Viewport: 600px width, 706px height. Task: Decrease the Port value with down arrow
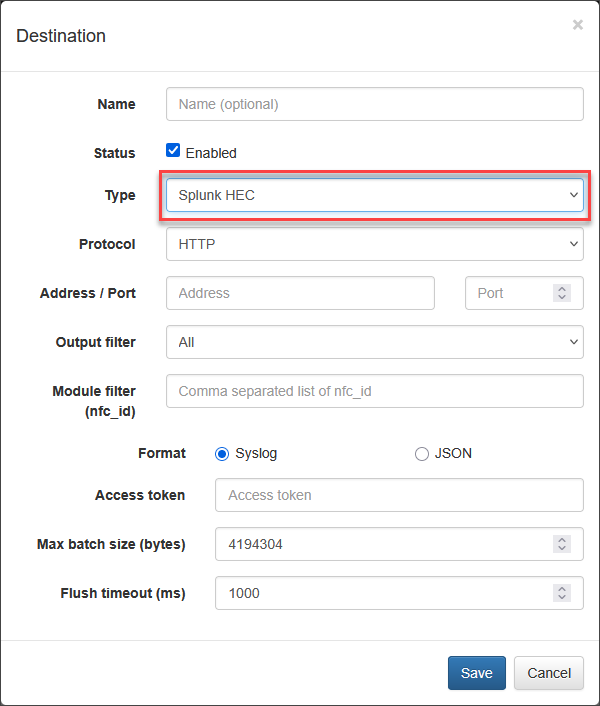[562, 297]
